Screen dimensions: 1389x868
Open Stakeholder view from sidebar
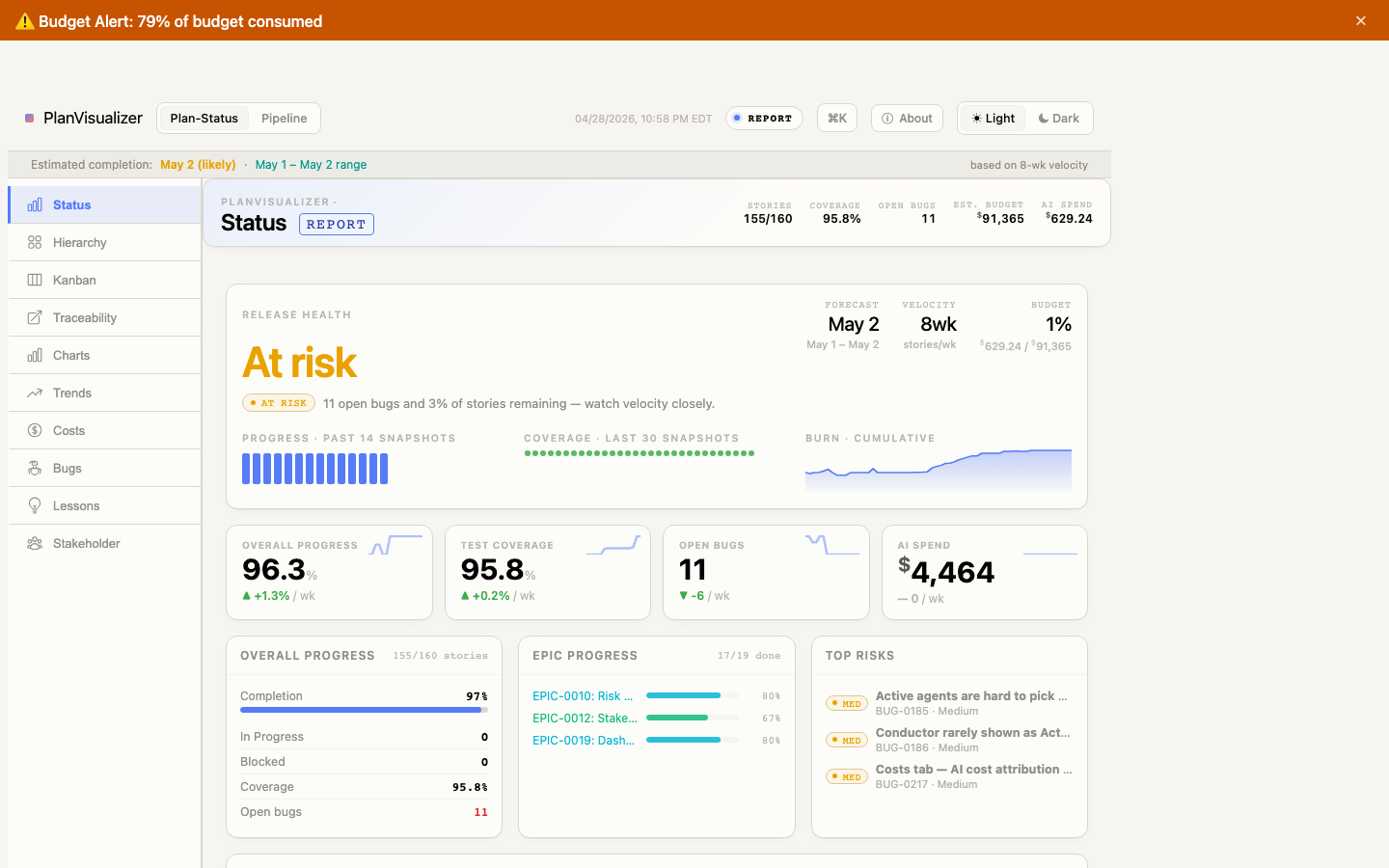coord(104,543)
